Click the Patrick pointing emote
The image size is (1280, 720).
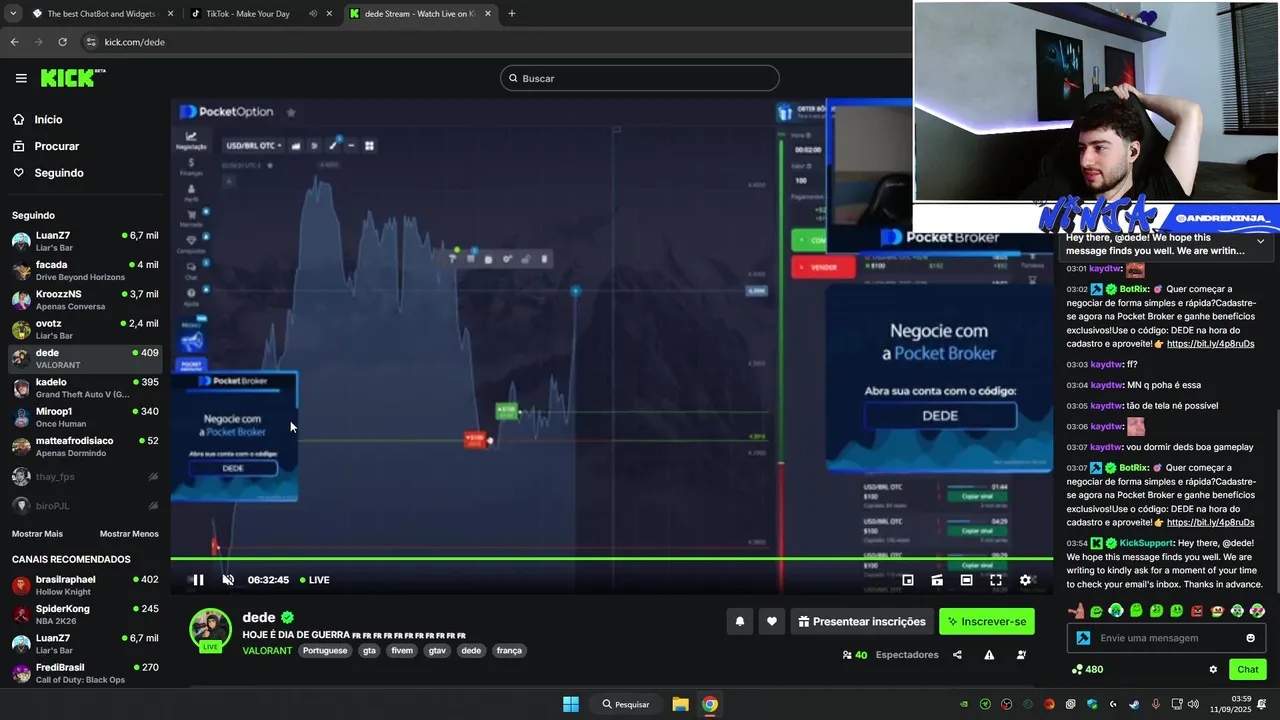1076,611
